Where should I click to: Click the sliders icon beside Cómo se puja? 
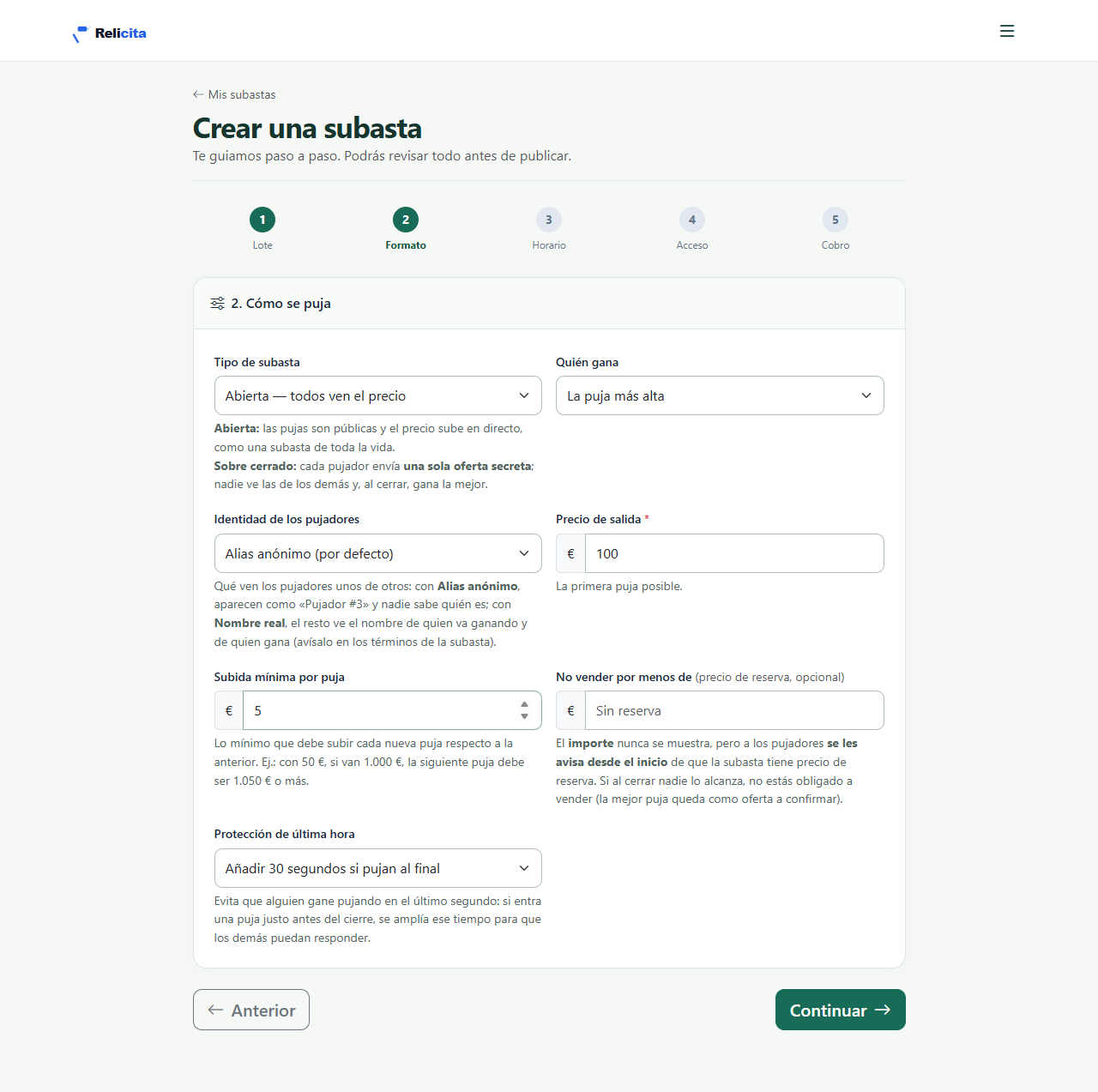[x=218, y=304]
